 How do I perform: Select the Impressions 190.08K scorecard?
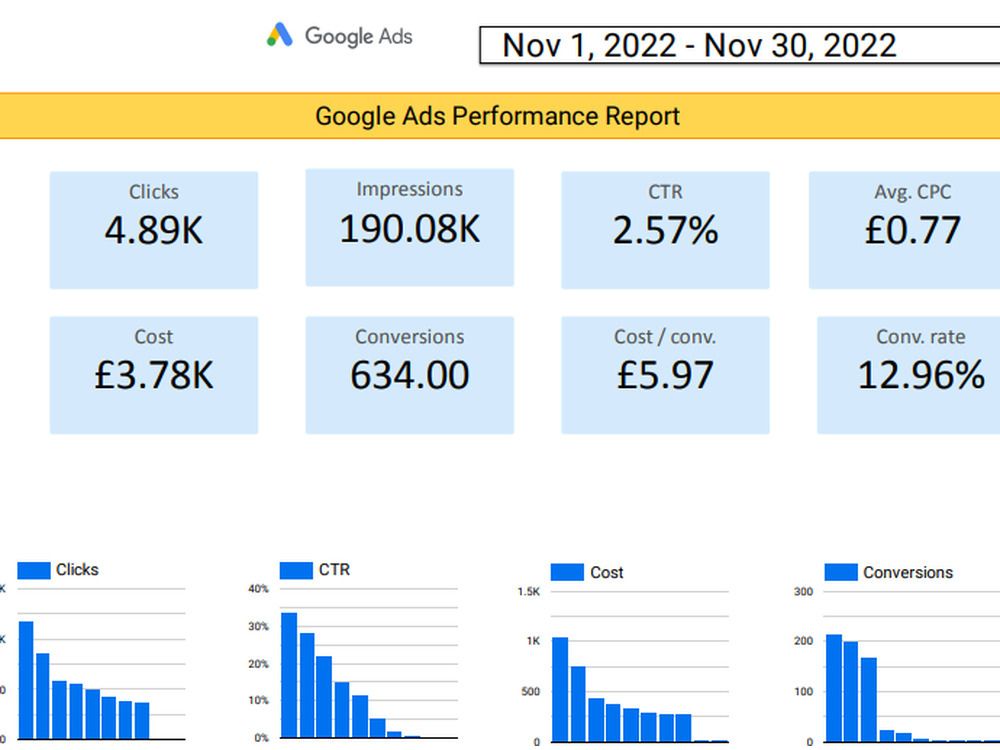coord(409,227)
